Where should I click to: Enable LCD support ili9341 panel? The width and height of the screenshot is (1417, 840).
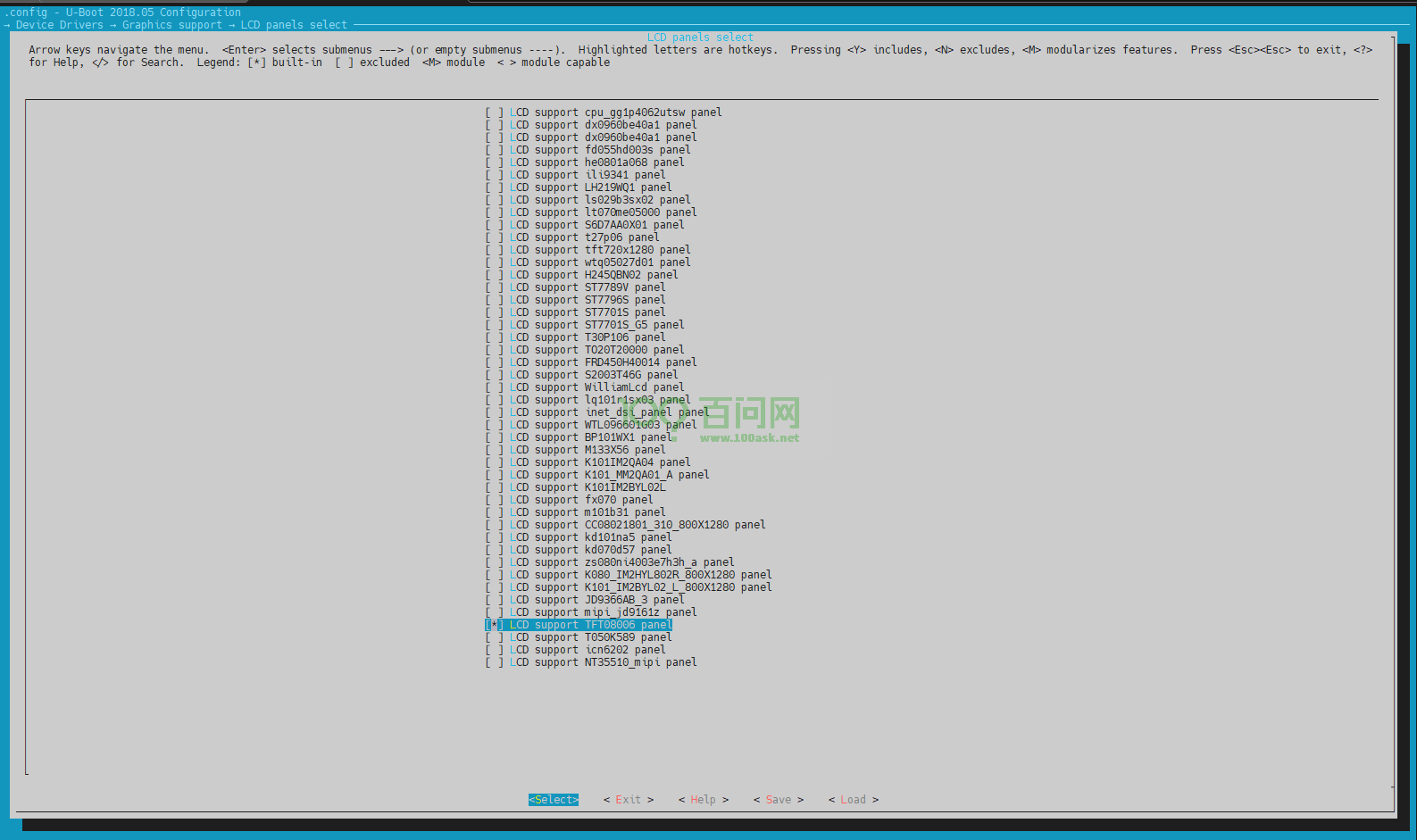point(494,175)
